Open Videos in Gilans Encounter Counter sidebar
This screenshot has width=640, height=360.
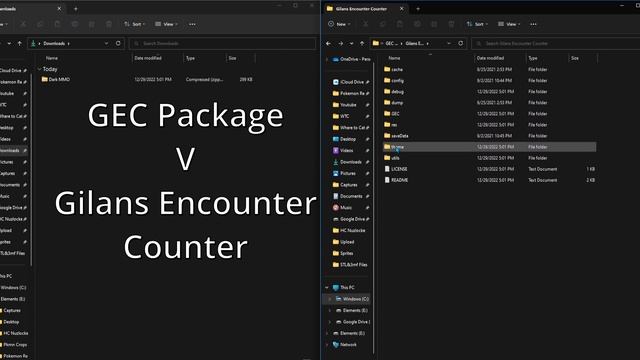pos(347,151)
